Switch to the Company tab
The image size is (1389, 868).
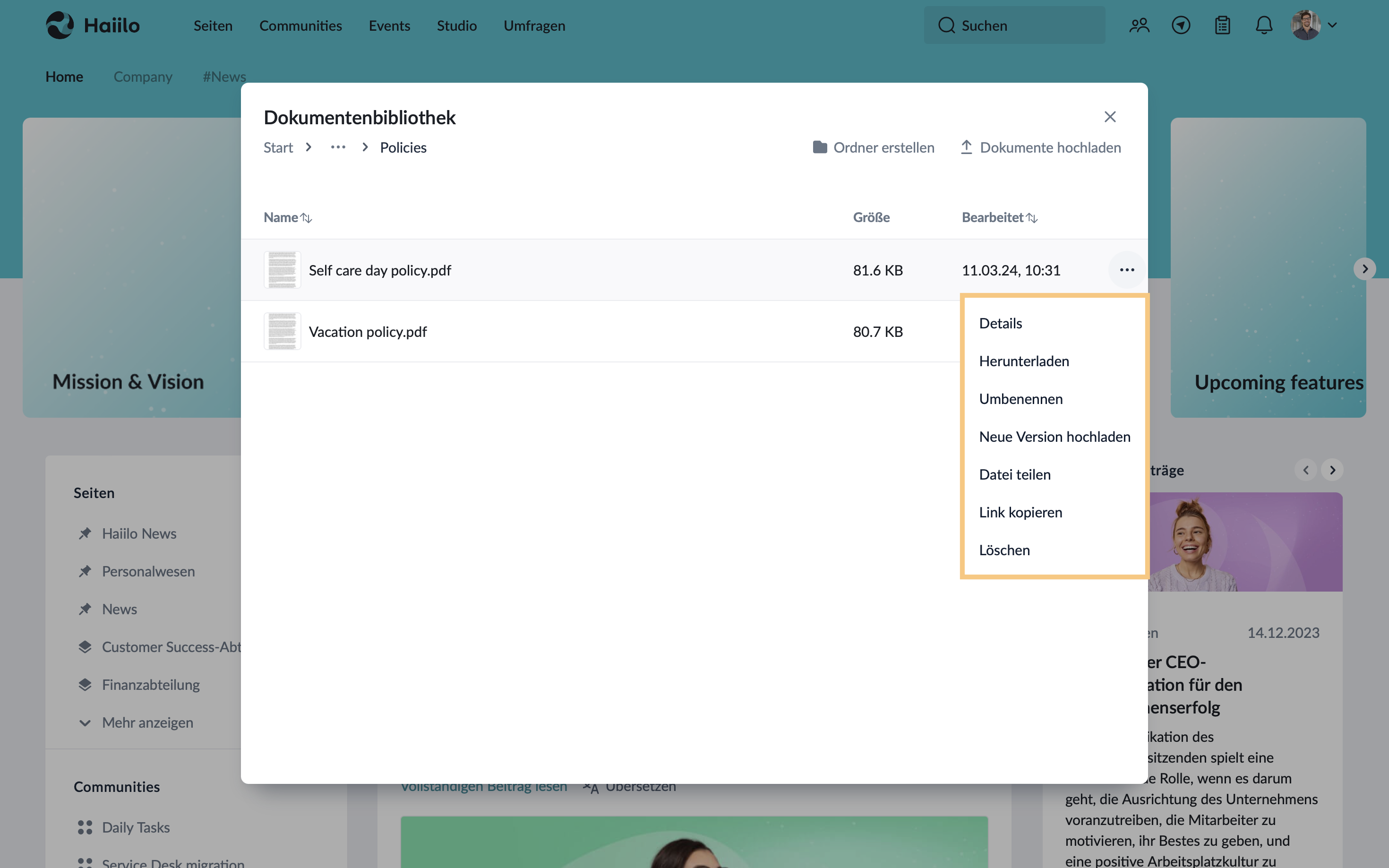click(x=143, y=77)
